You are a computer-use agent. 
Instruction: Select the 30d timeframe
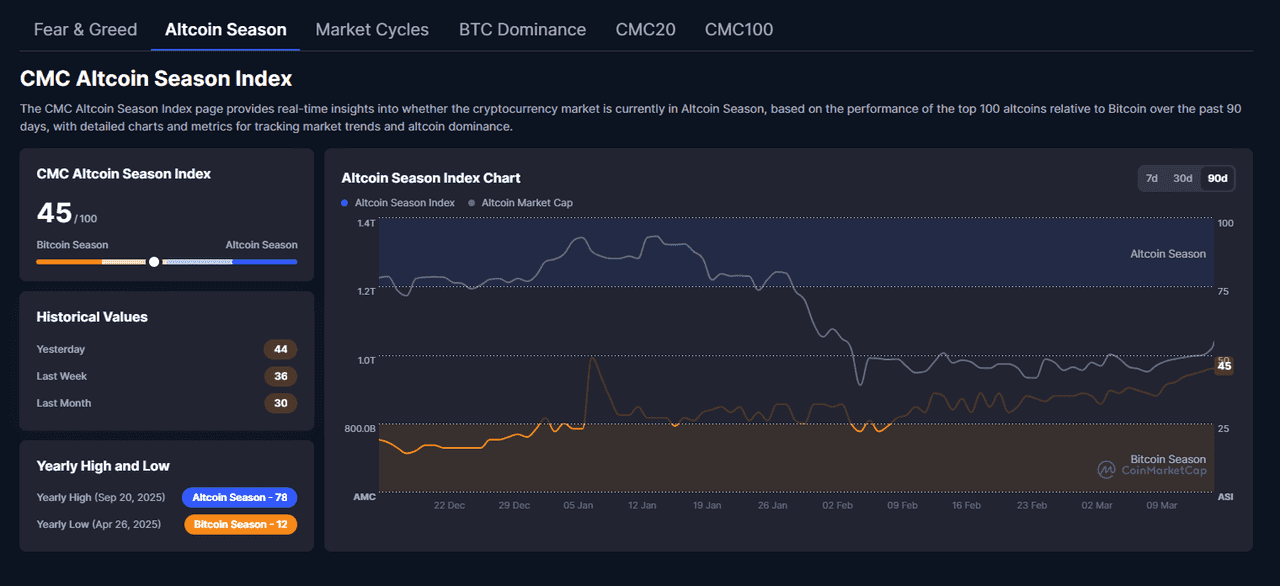(1184, 177)
